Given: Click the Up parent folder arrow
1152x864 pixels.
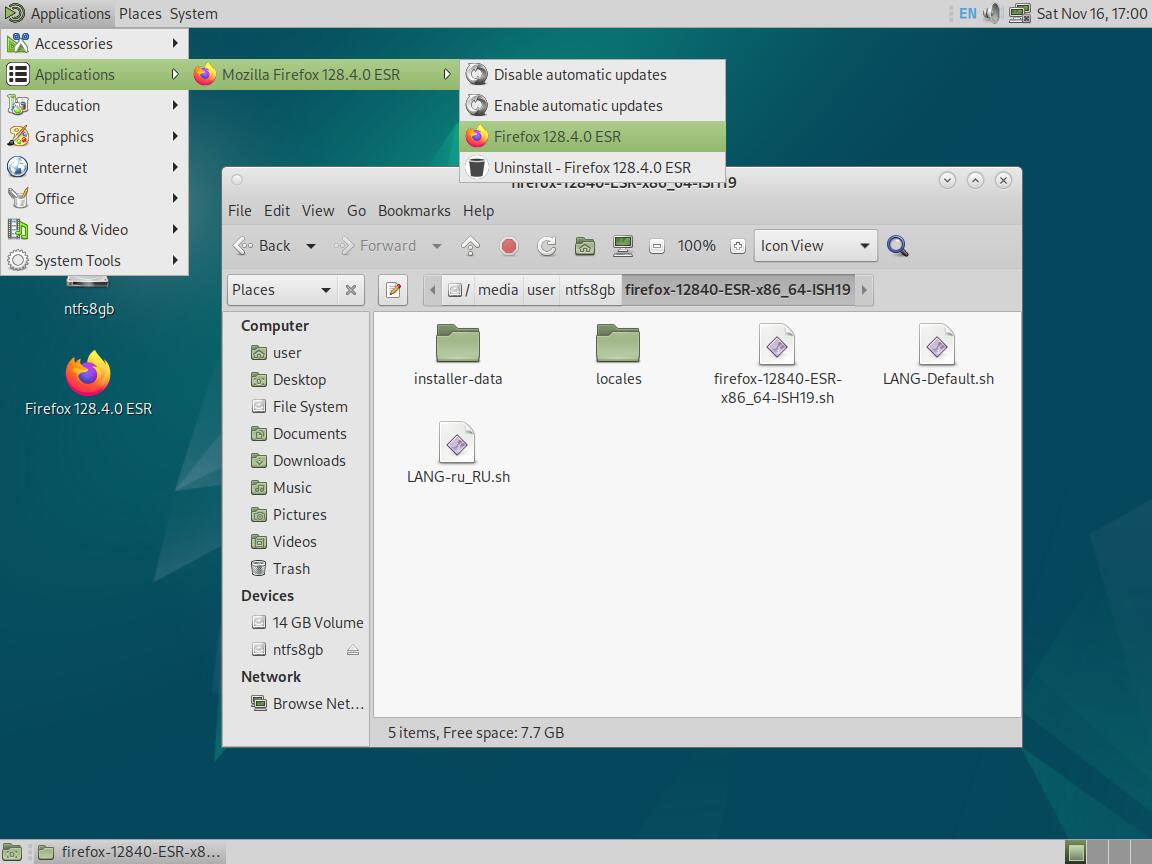Looking at the screenshot, I should point(471,246).
